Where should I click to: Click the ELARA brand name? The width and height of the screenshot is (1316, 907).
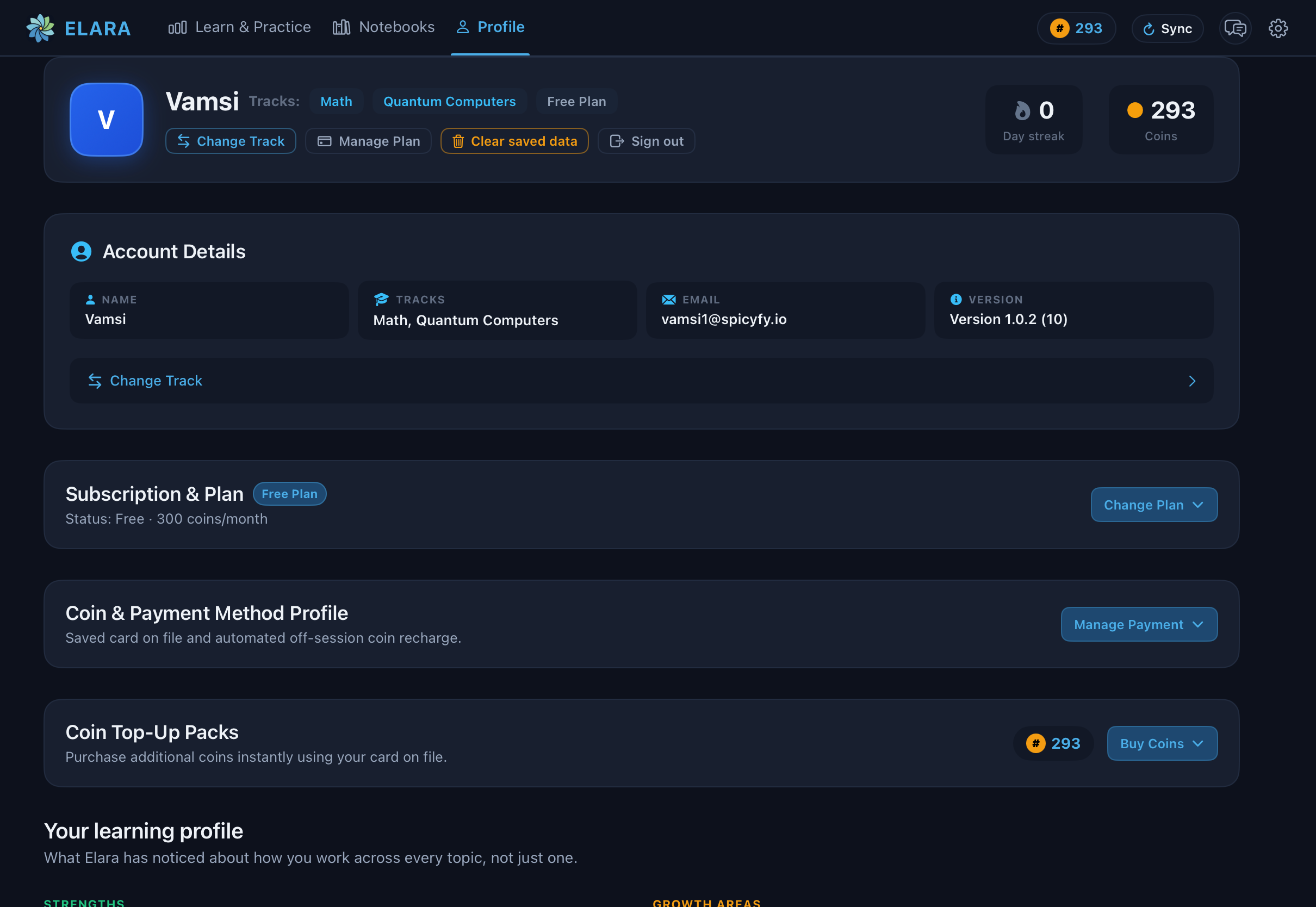98,28
